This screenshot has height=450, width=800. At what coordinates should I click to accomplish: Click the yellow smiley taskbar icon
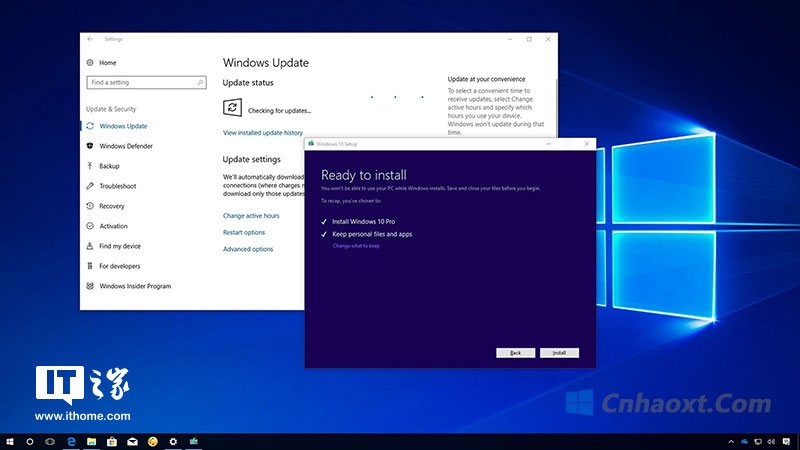(153, 442)
